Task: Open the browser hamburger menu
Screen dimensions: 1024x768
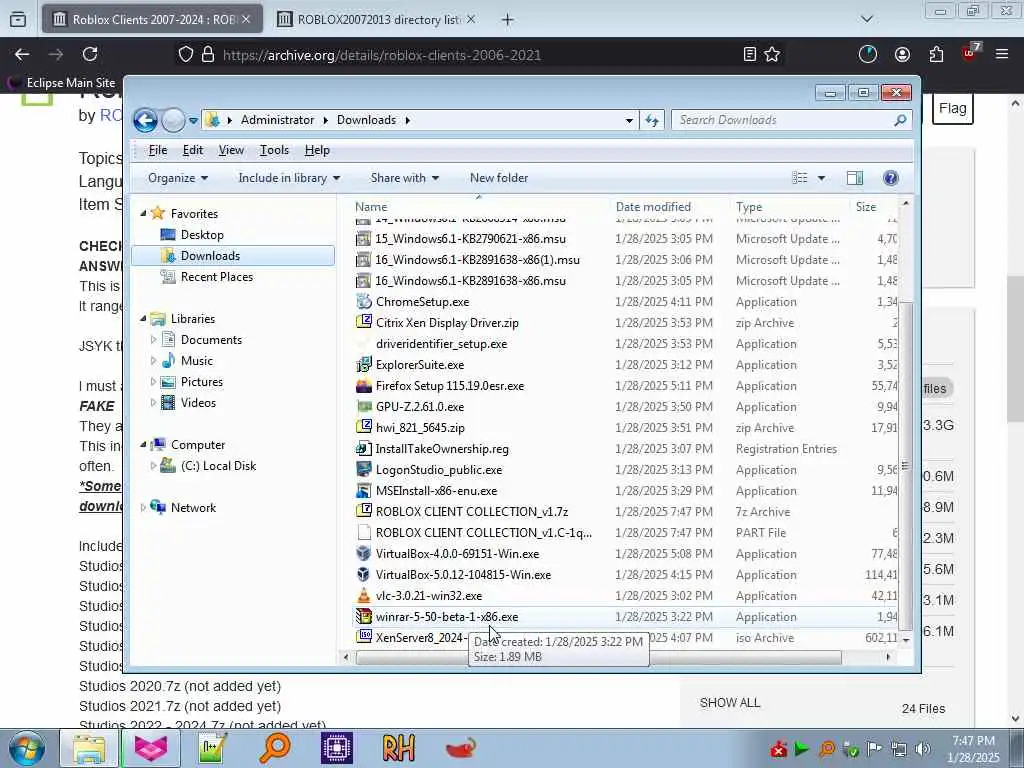Action: click(1002, 55)
